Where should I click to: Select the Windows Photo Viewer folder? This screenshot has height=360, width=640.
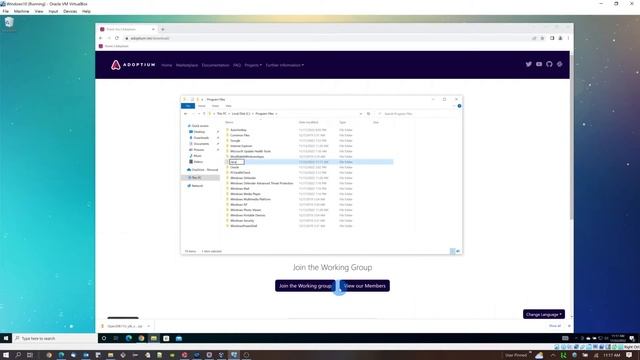pos(245,210)
